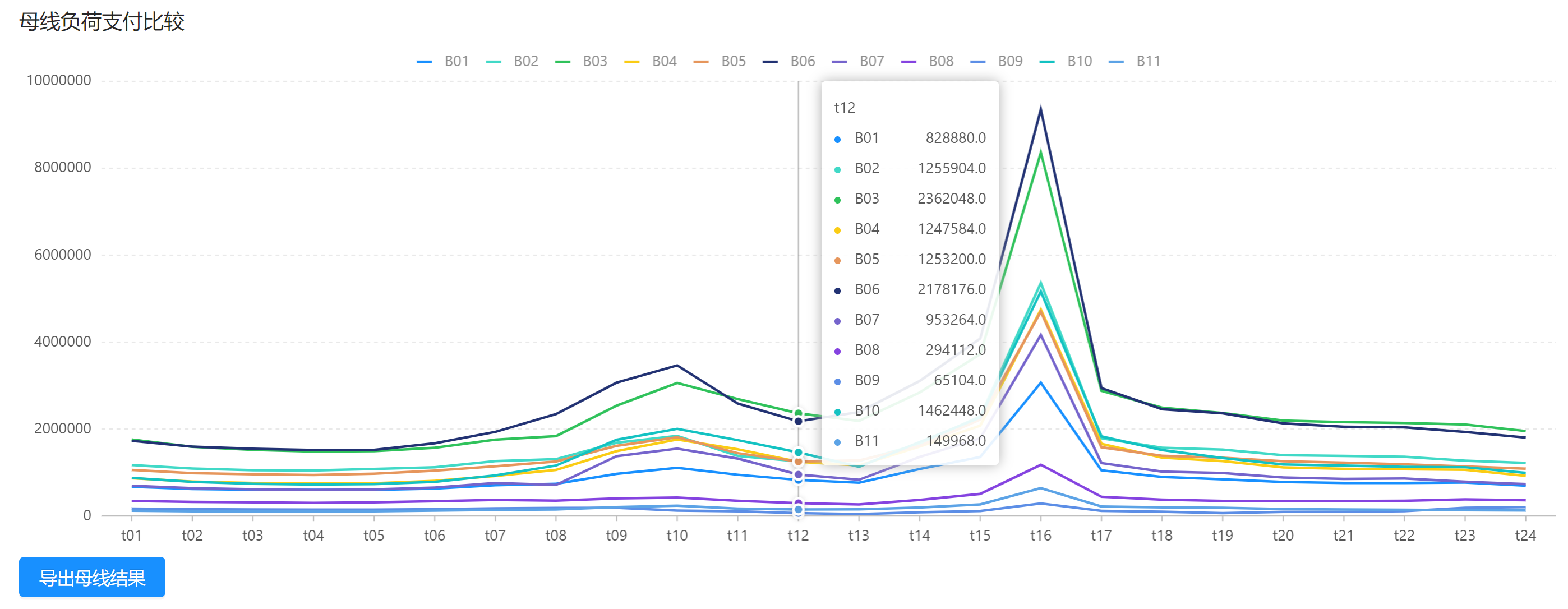Click tooltip value 2178176.0 for B06
This screenshot has height=609, width=1568.
pyautogui.click(x=952, y=289)
